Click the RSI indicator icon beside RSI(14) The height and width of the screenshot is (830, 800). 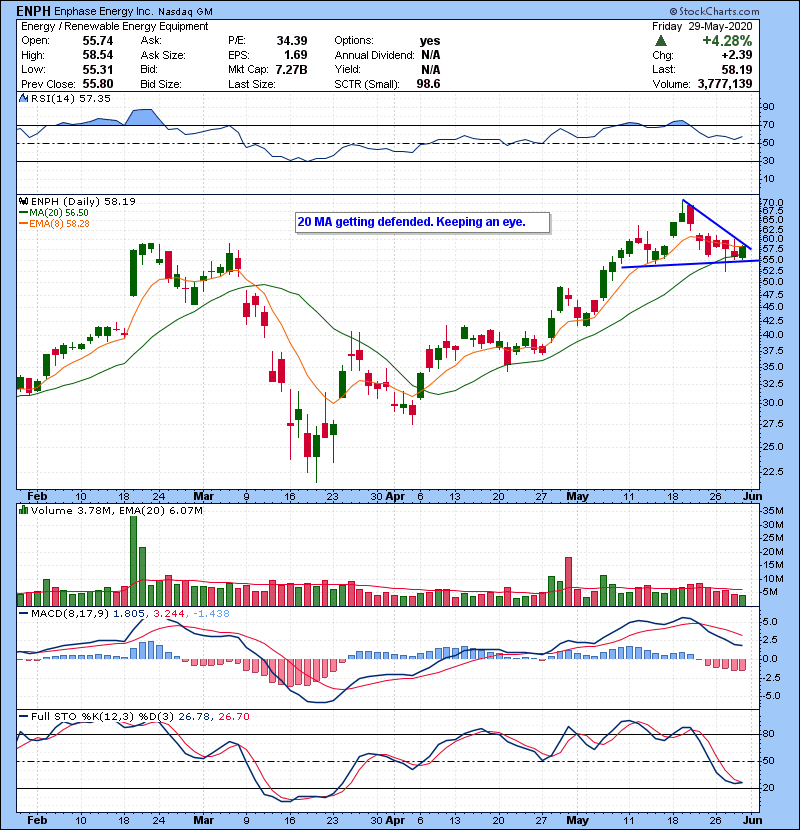coord(23,98)
